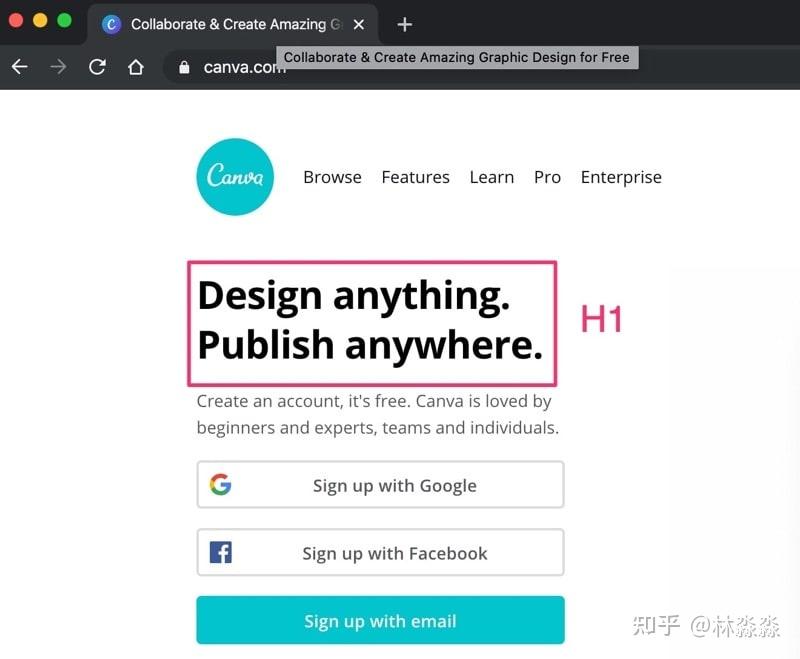Select the Collaborate & Create Amazing tab
800x659 pixels.
coord(230,23)
